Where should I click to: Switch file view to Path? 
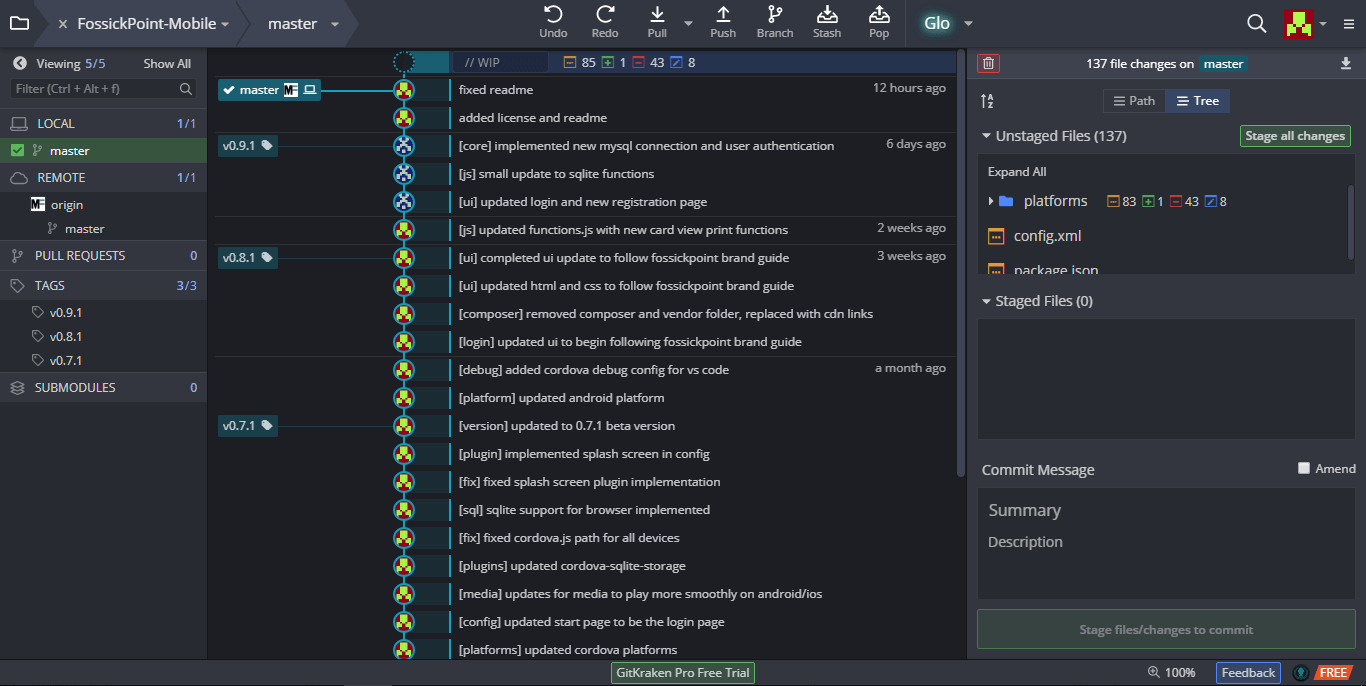point(1133,101)
